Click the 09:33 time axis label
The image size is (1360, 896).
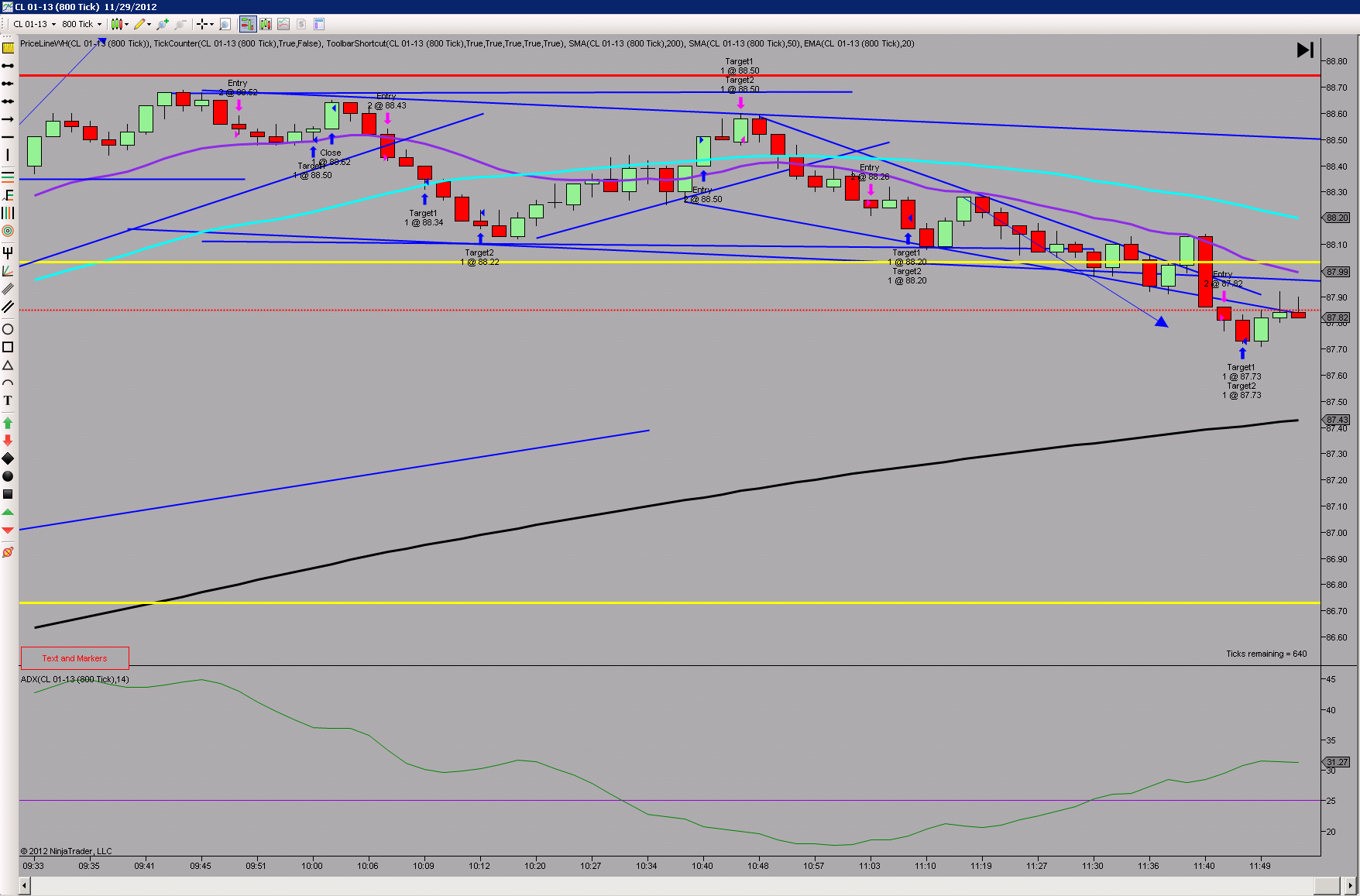click(33, 866)
